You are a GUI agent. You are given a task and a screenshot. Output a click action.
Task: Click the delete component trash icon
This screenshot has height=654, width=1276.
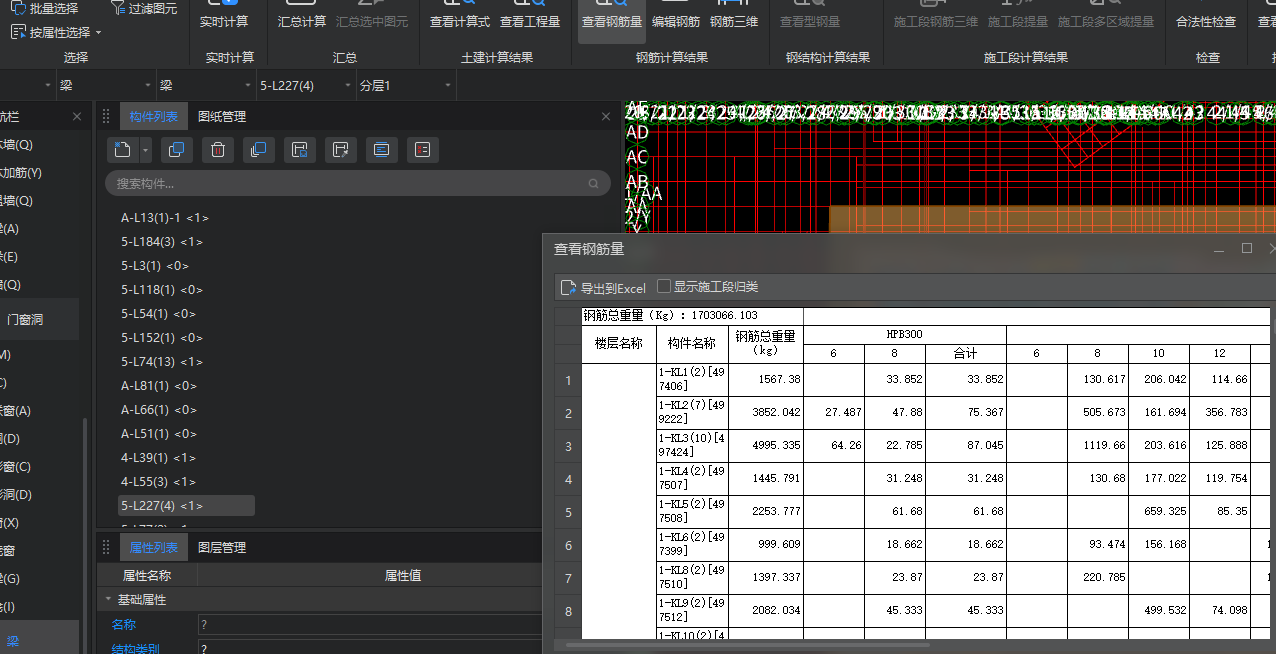click(x=218, y=150)
